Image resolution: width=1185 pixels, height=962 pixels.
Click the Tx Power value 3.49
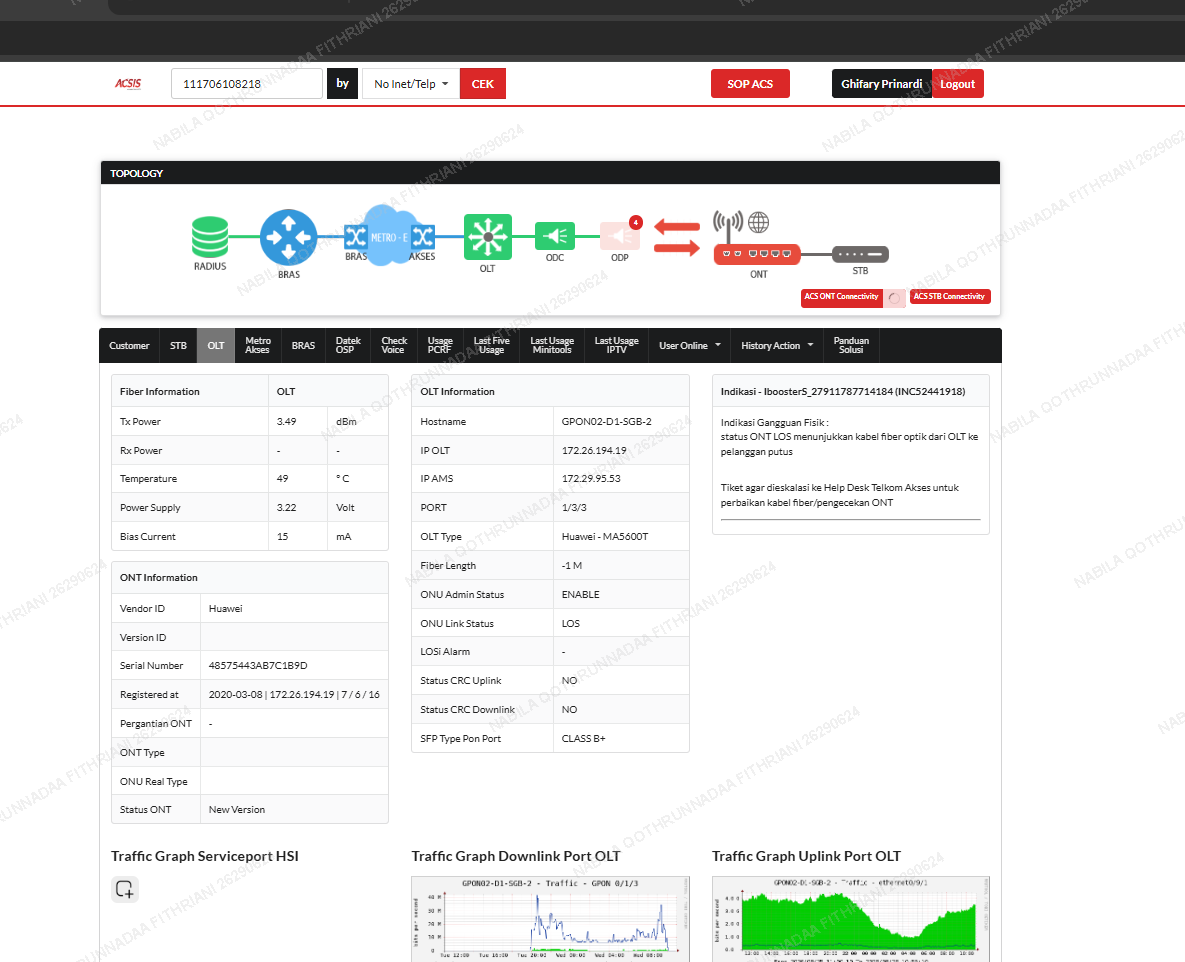click(x=286, y=422)
